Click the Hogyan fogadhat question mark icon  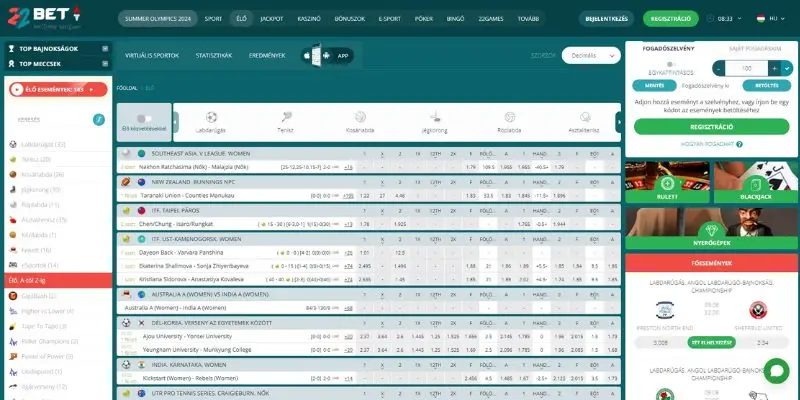739,144
